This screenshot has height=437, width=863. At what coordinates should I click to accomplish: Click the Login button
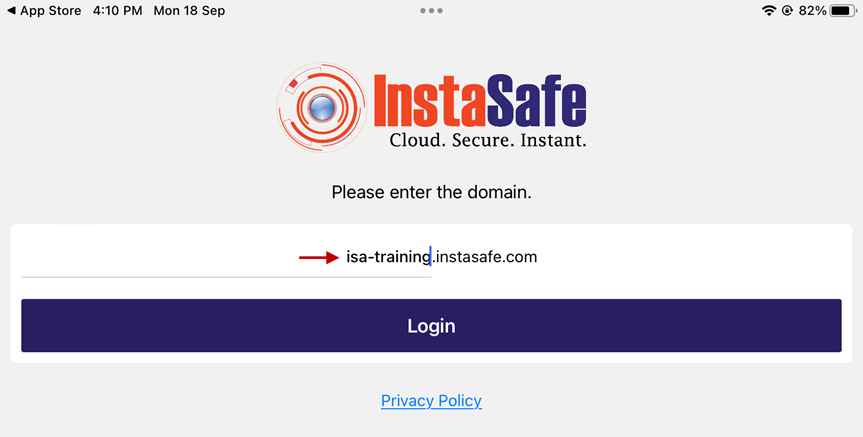[432, 325]
